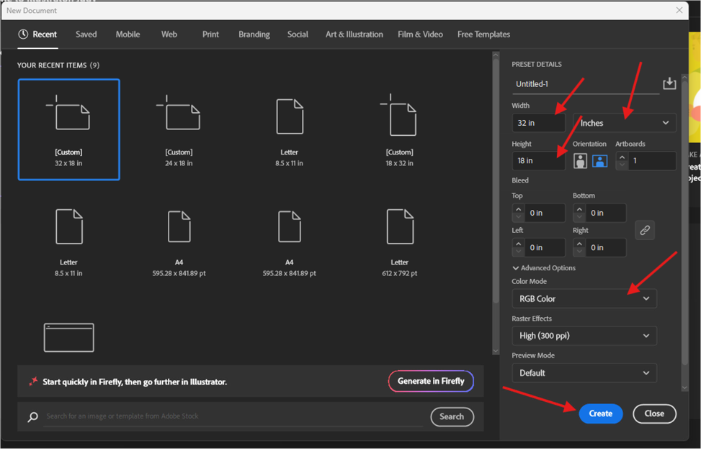Click the Artboards count field
702x450 pixels.
click(651, 161)
